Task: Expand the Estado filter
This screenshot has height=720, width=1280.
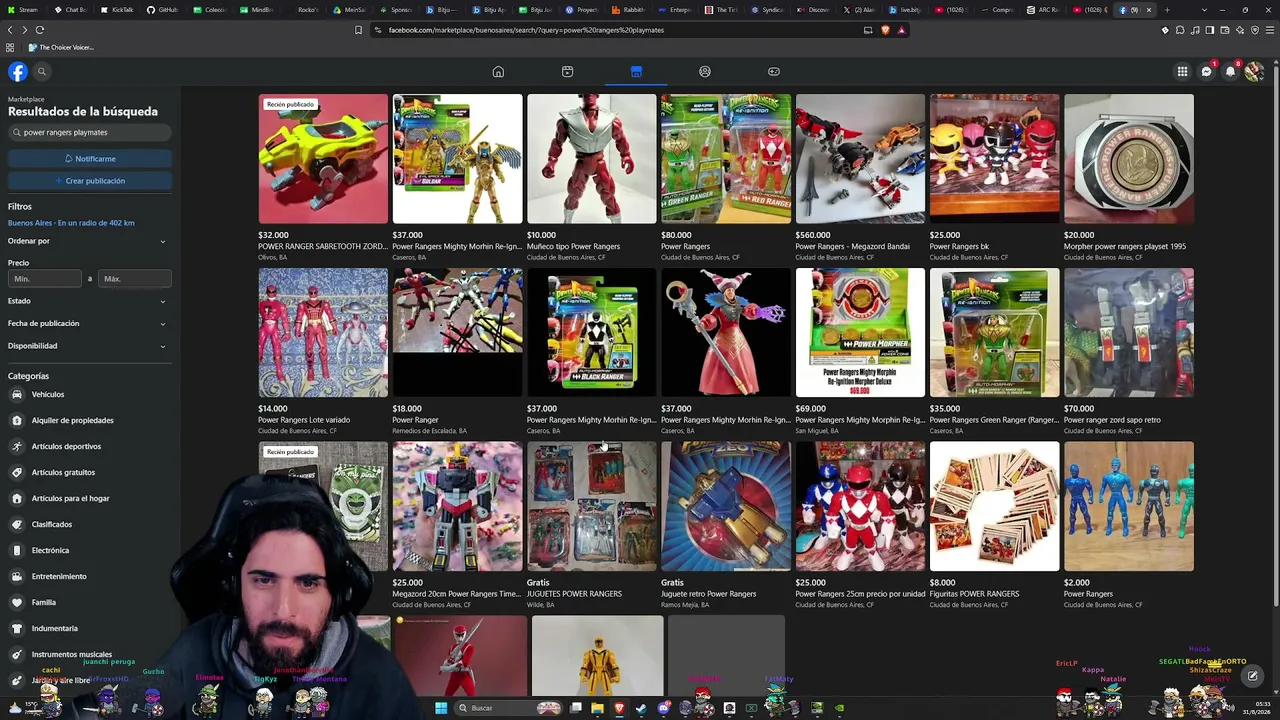Action: 88,301
